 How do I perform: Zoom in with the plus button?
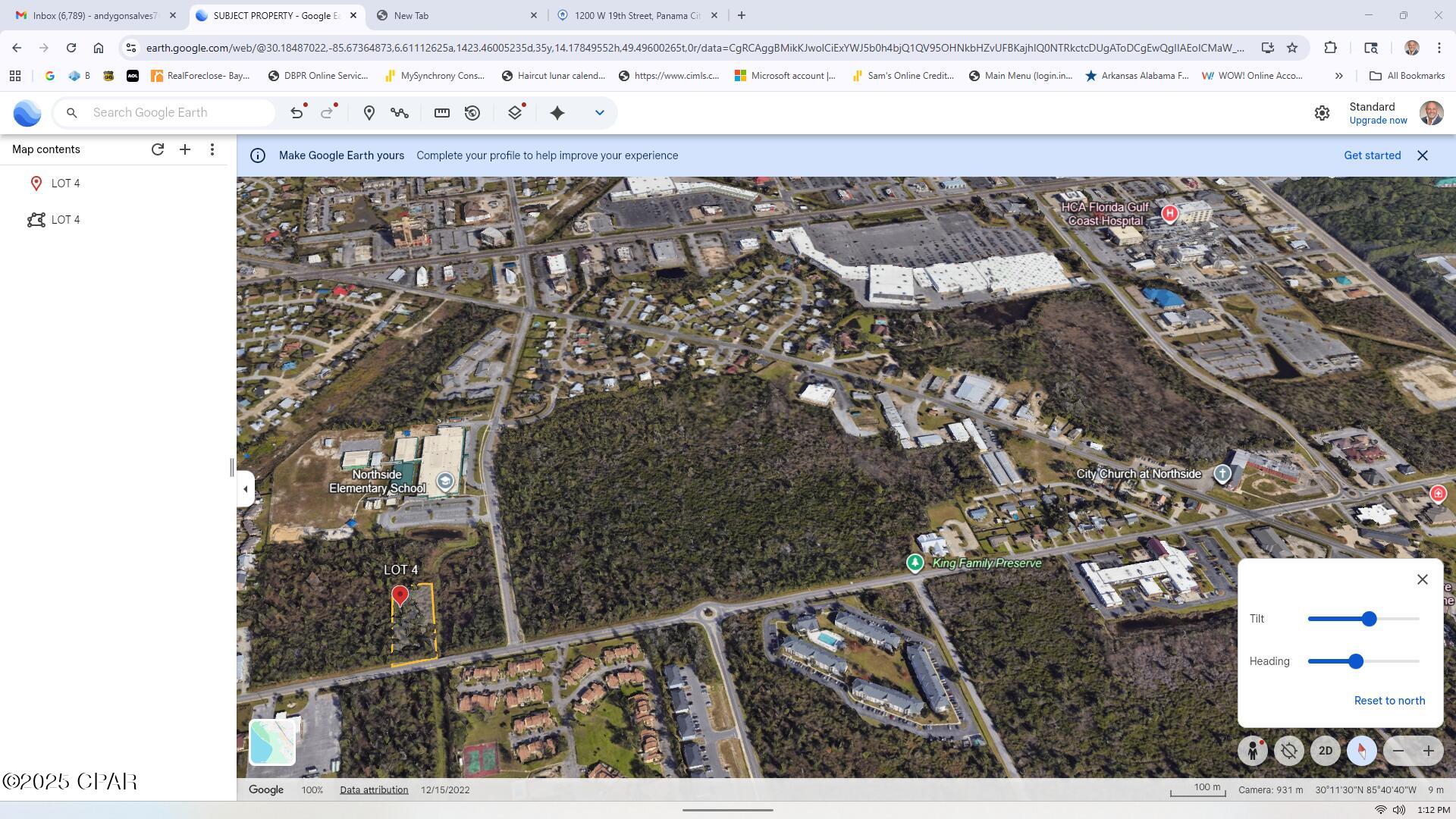(x=1429, y=751)
